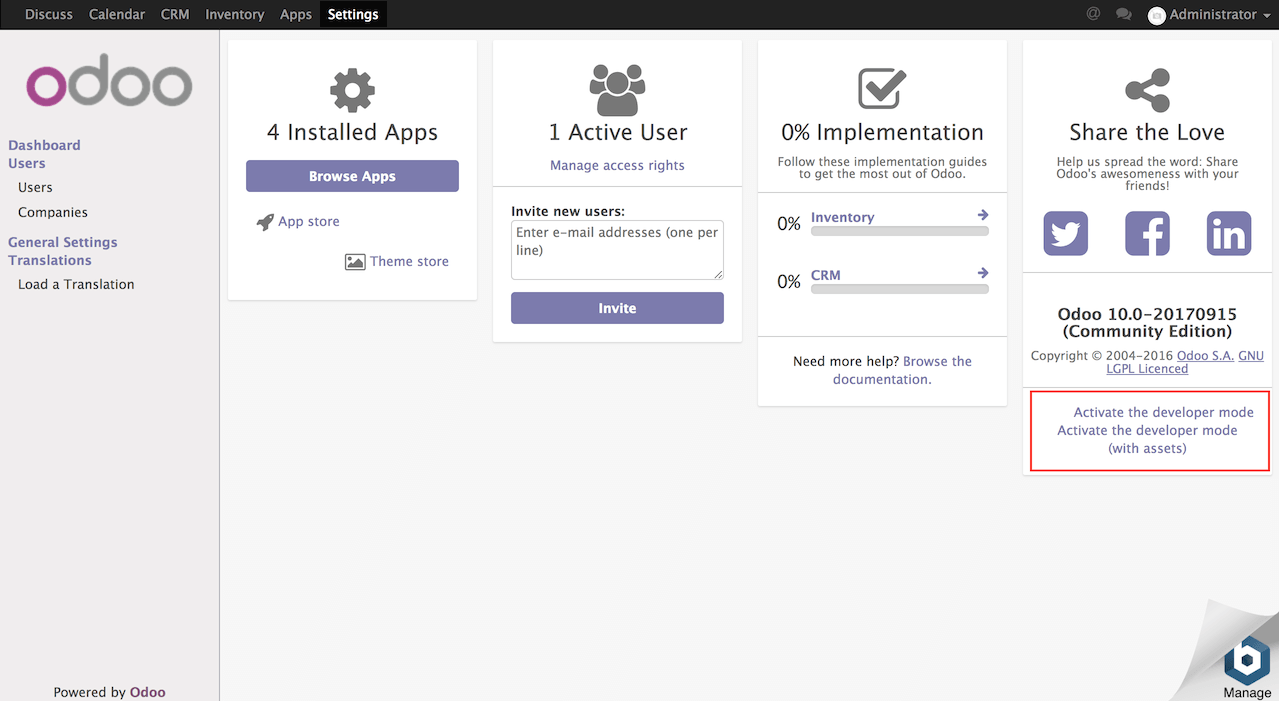This screenshot has width=1279, height=701.
Task: Open the Inventory menu in top bar
Action: click(235, 14)
